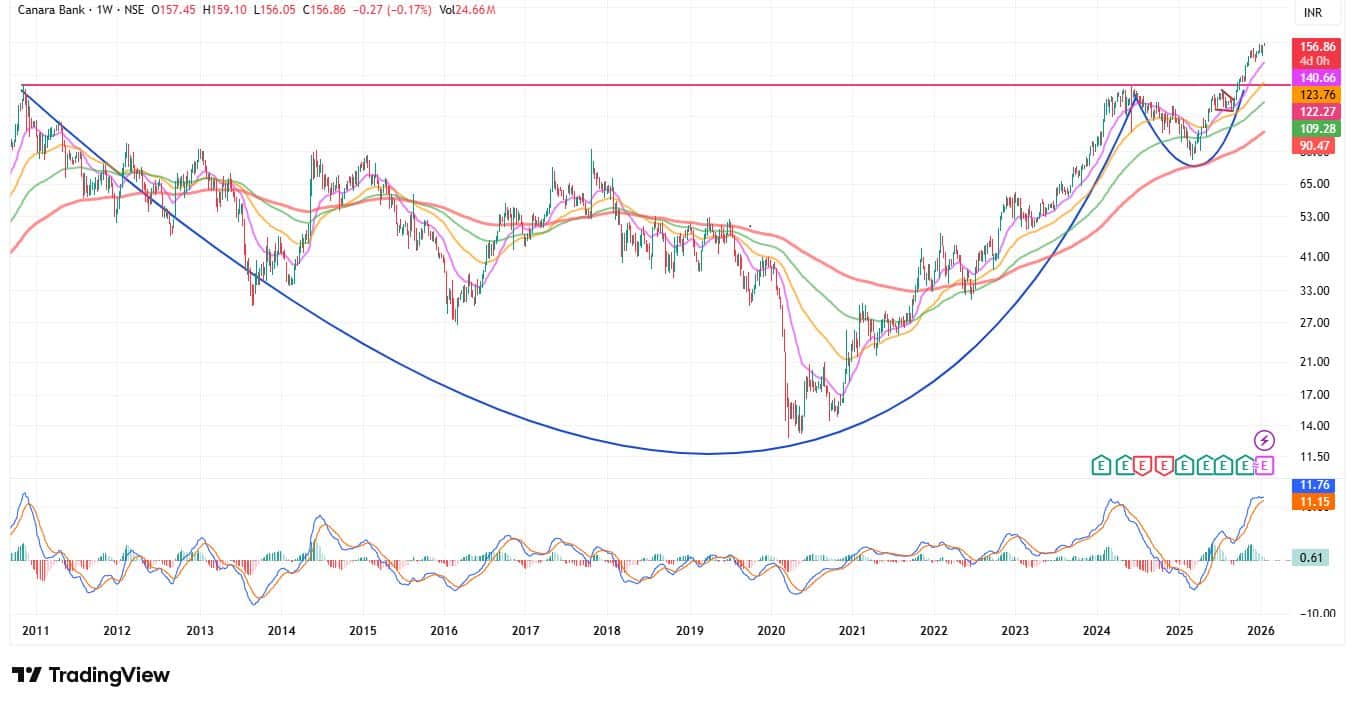Click the 2016 year on time axis
The height and width of the screenshot is (705, 1355).
tap(444, 631)
